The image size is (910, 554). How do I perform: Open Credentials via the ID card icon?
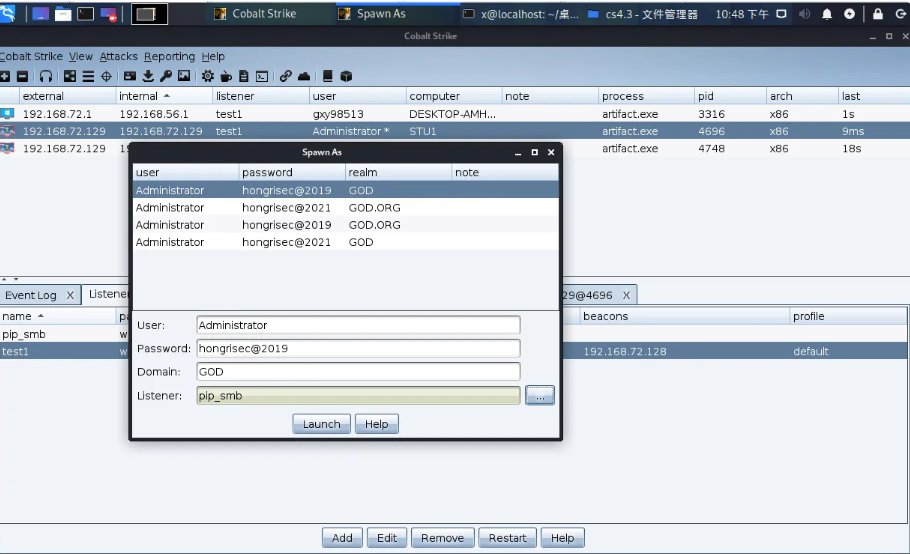[130, 76]
